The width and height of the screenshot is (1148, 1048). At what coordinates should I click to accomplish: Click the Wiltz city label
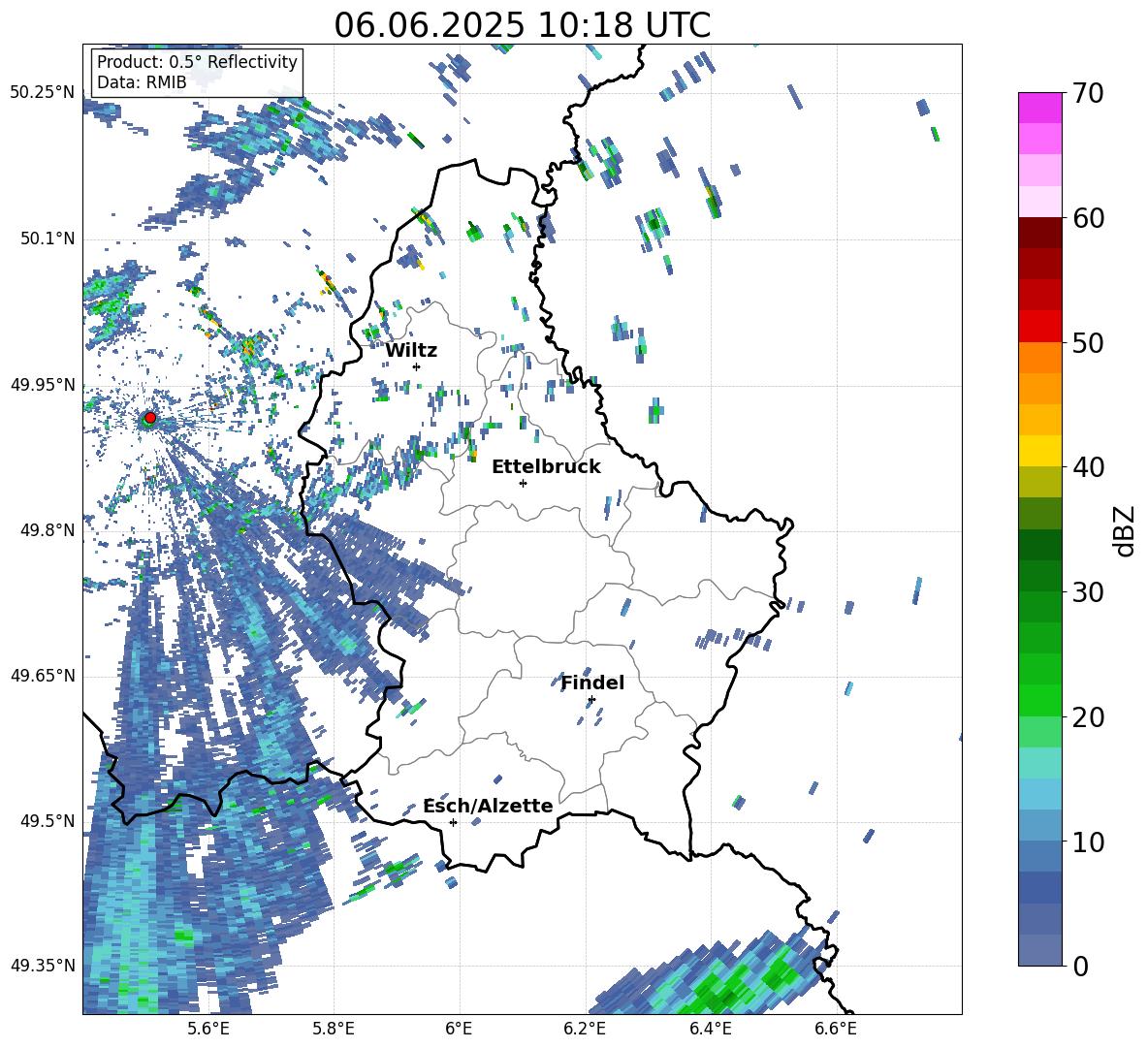click(x=411, y=351)
